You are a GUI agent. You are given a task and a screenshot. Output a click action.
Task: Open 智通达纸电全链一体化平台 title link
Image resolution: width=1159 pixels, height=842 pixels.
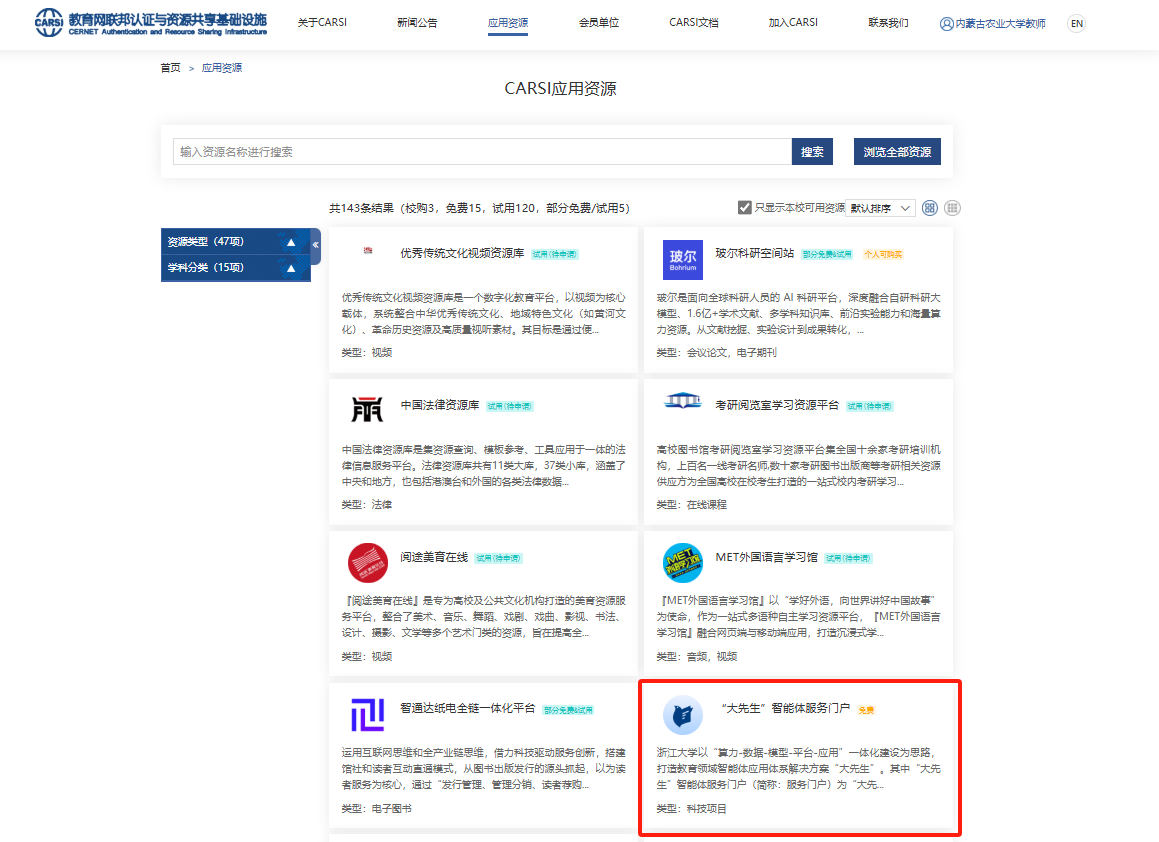click(x=468, y=708)
